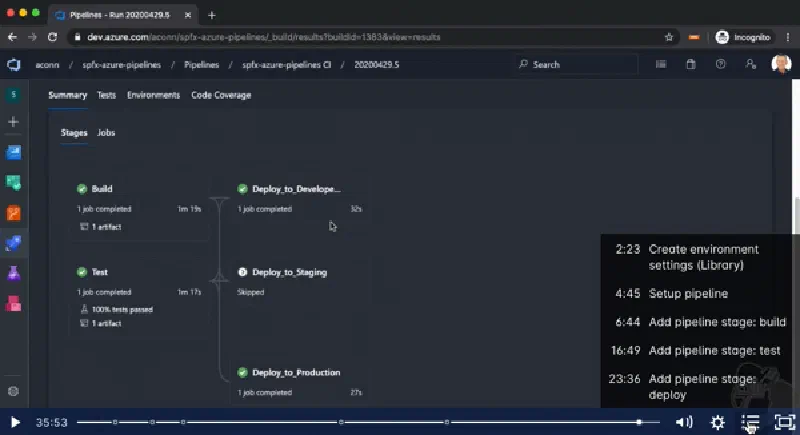The width and height of the screenshot is (800, 435).
Task: Open the Help icon in header
Action: pos(720,64)
